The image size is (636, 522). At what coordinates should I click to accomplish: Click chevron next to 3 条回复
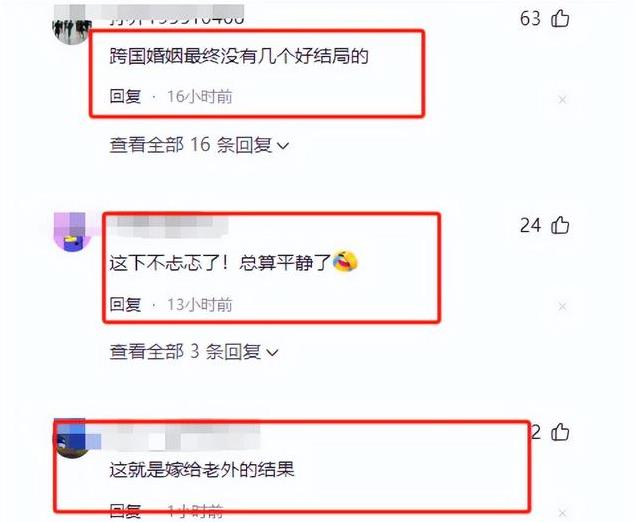point(272,352)
